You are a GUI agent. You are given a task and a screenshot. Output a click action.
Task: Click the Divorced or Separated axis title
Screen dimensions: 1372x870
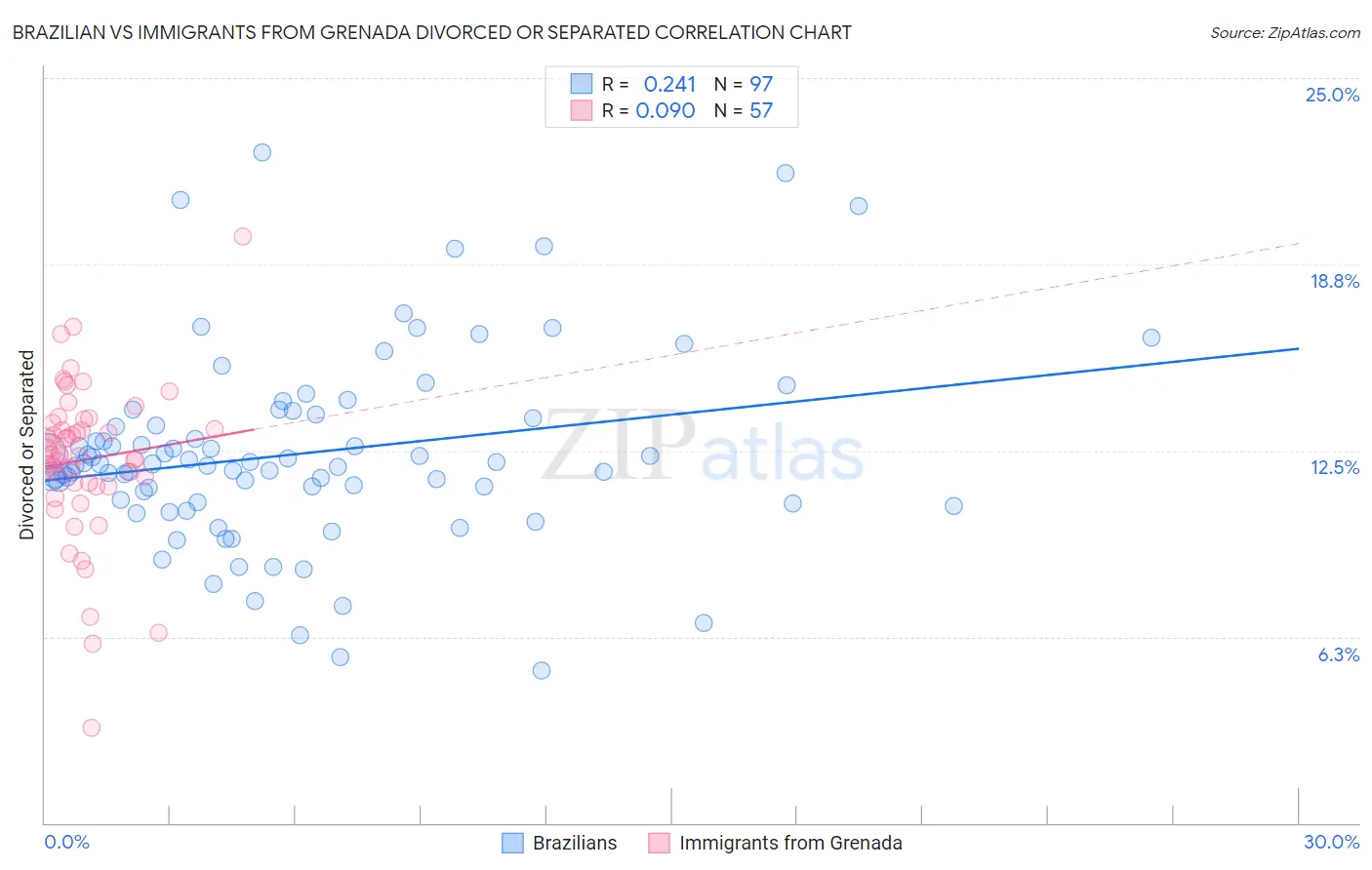click(27, 445)
